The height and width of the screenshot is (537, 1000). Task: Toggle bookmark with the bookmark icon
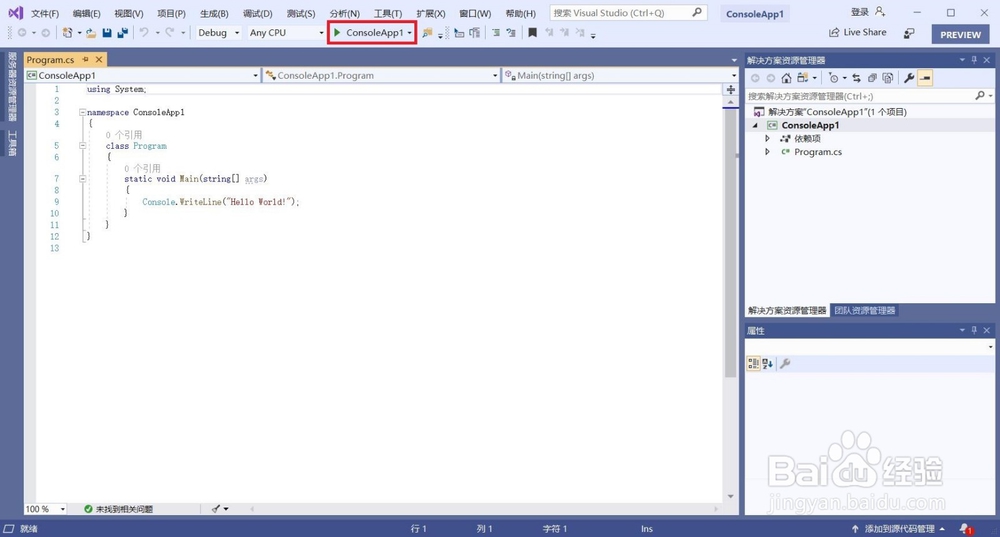point(533,33)
